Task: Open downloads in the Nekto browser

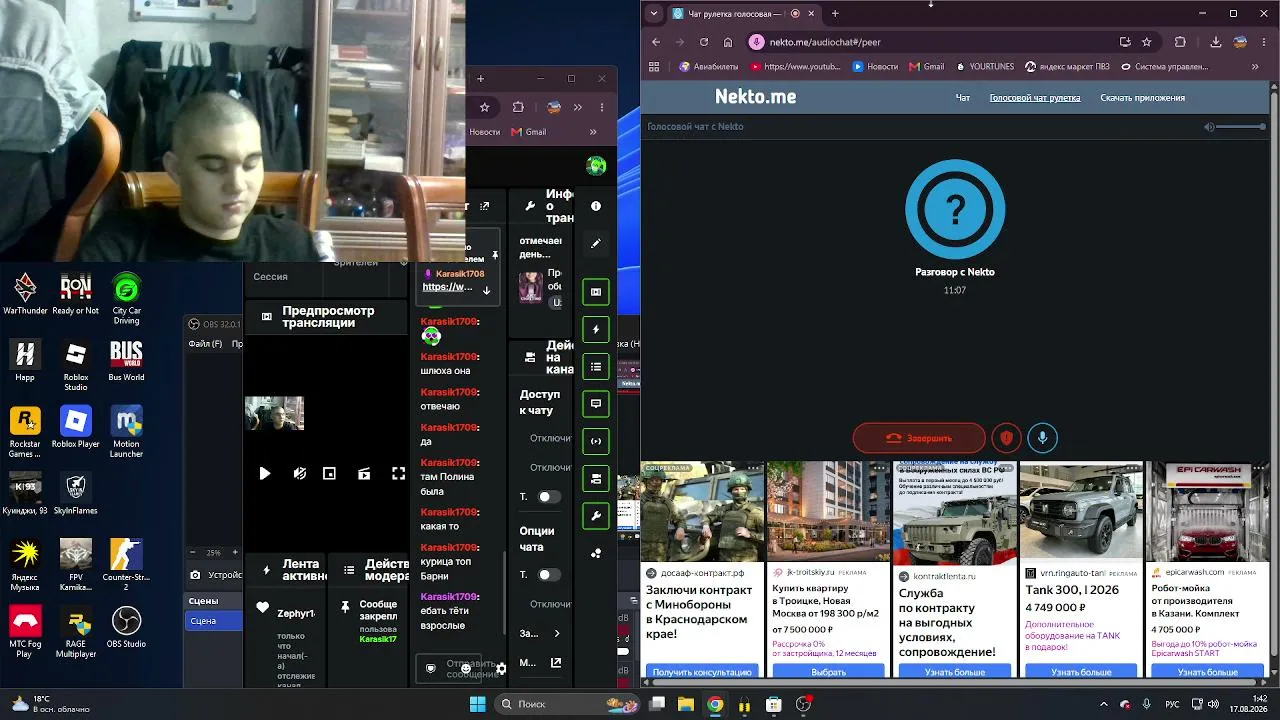Action: [1216, 42]
